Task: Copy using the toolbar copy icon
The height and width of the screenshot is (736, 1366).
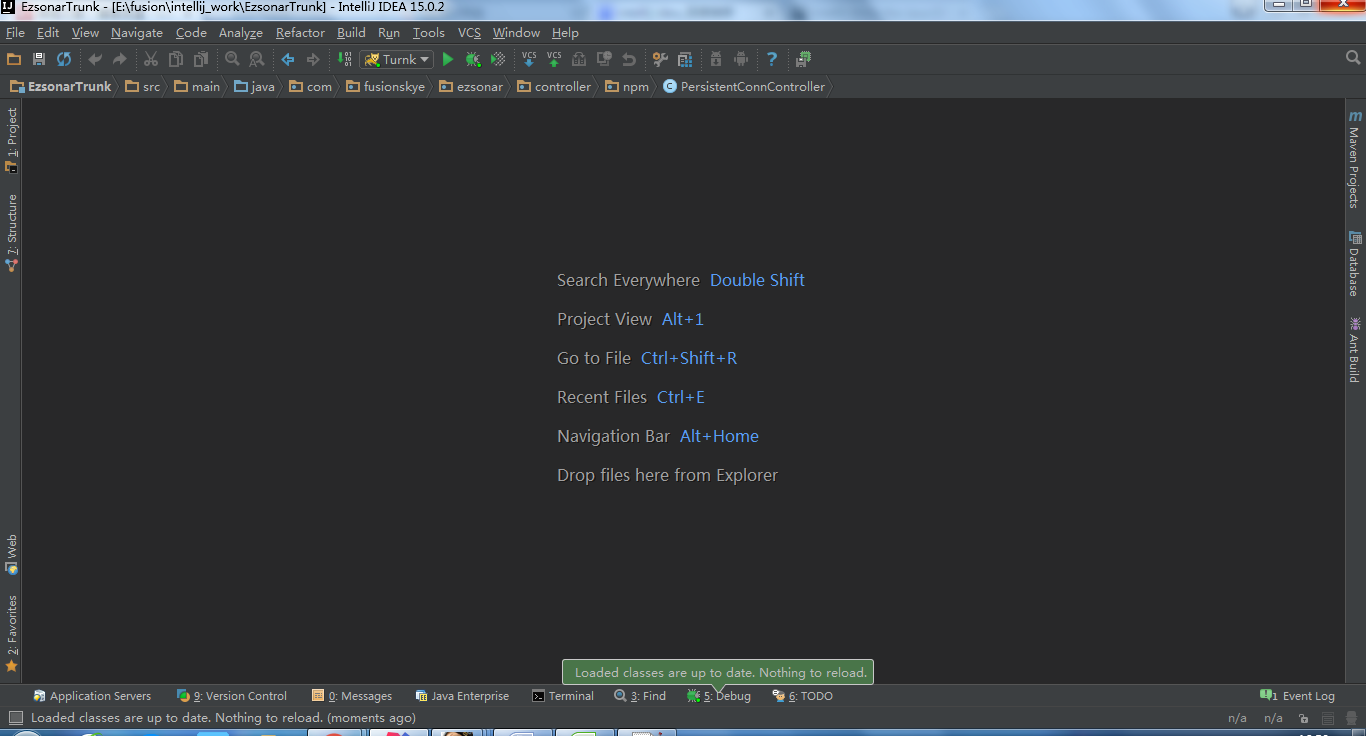Action: click(x=176, y=59)
